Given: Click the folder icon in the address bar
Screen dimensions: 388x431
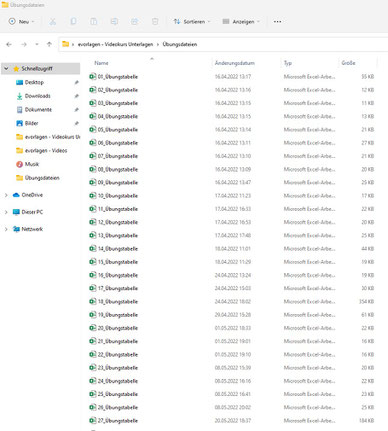Looking at the screenshot, I should (66, 44).
